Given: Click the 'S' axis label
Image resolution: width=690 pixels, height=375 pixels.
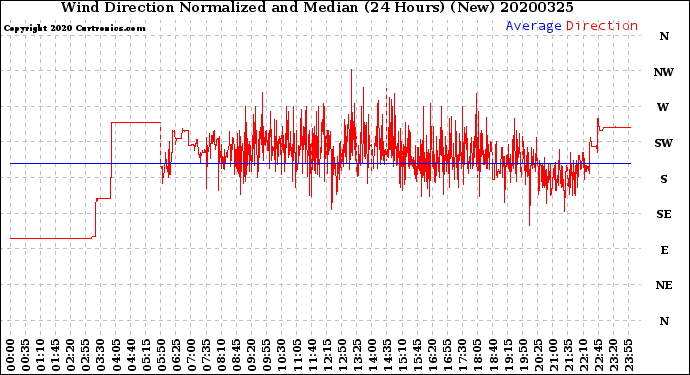Looking at the screenshot, I should (664, 179).
